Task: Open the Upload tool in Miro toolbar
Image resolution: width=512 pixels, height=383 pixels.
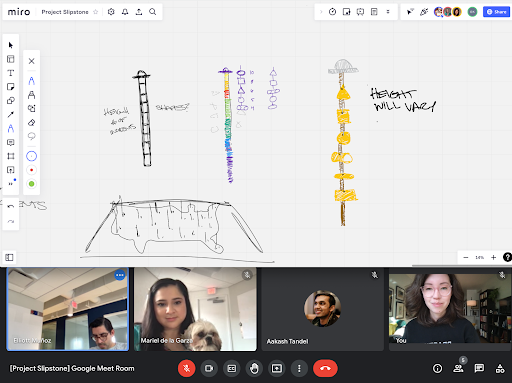Action: pos(11,170)
